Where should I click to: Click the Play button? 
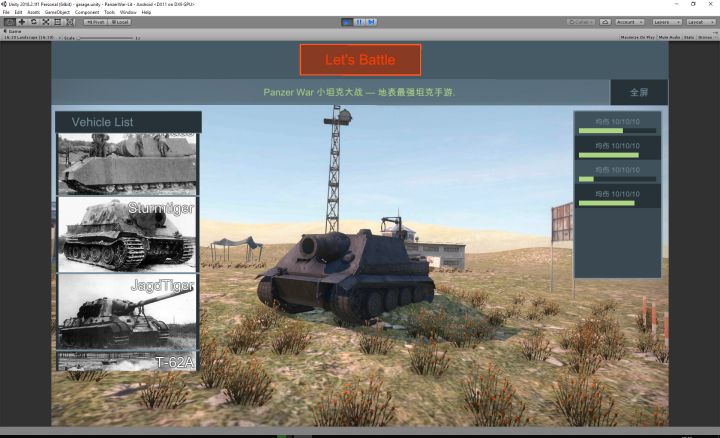(x=347, y=22)
